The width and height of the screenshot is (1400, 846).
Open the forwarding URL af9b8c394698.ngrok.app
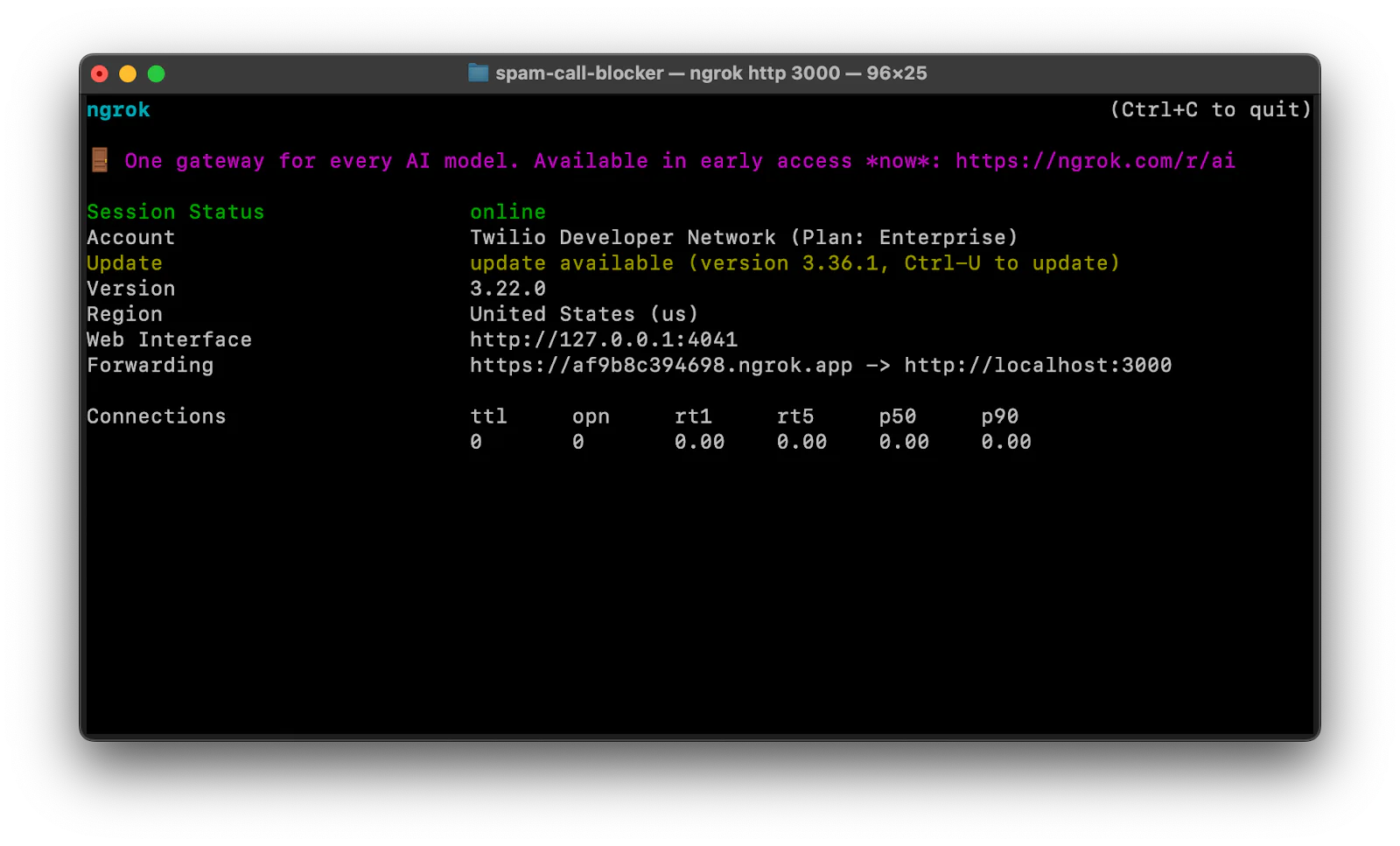tap(660, 365)
